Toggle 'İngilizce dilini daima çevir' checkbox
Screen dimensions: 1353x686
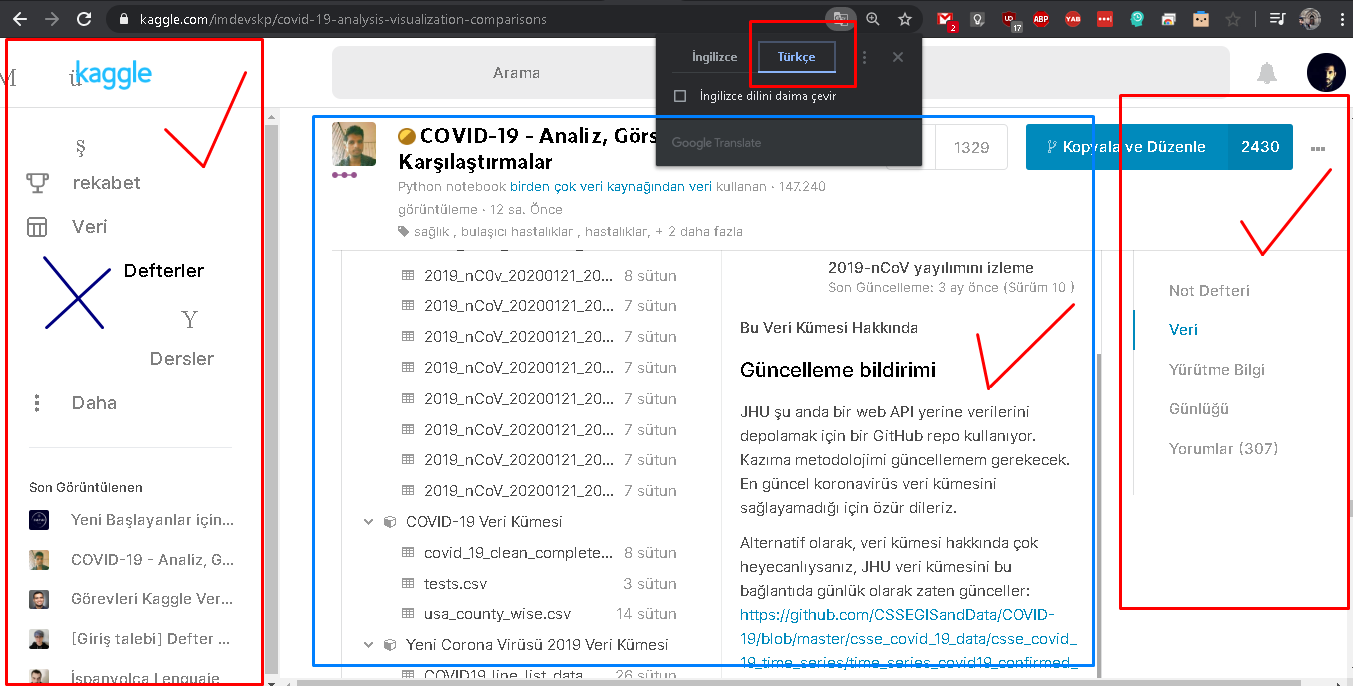click(x=680, y=96)
